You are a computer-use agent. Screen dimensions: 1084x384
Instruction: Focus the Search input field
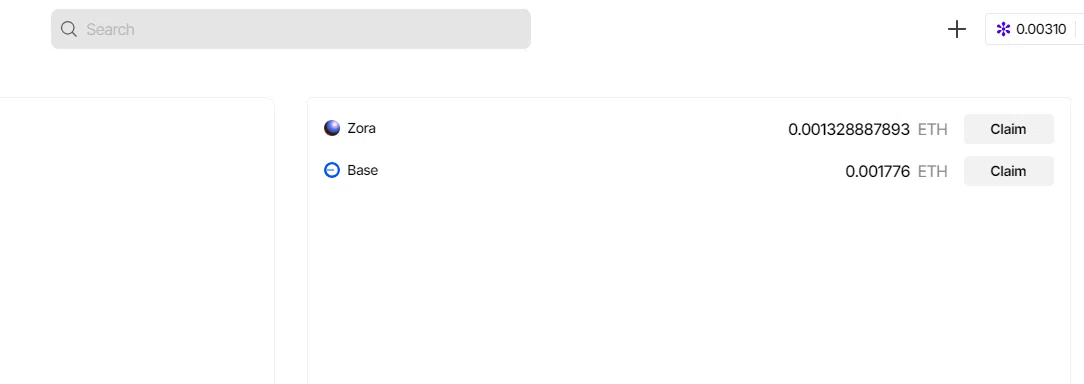click(290, 29)
